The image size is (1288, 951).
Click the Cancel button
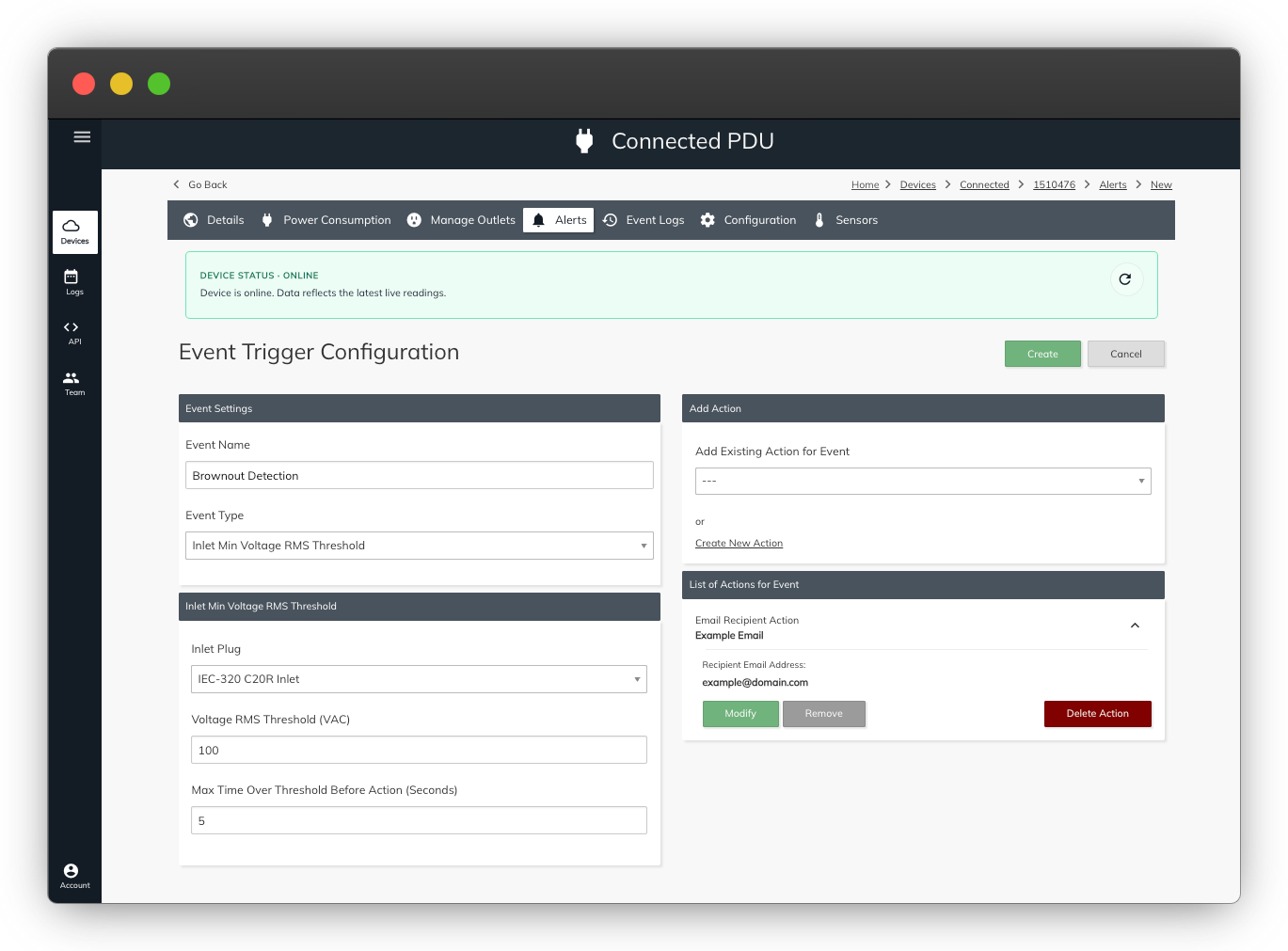(1126, 354)
